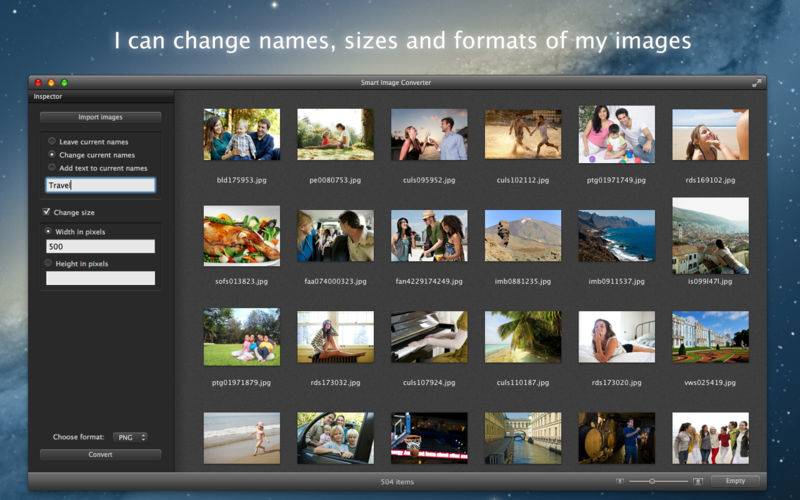Select the pe0080753.jpg picnic thumbnail
Image resolution: width=800 pixels, height=500 pixels.
tap(336, 135)
